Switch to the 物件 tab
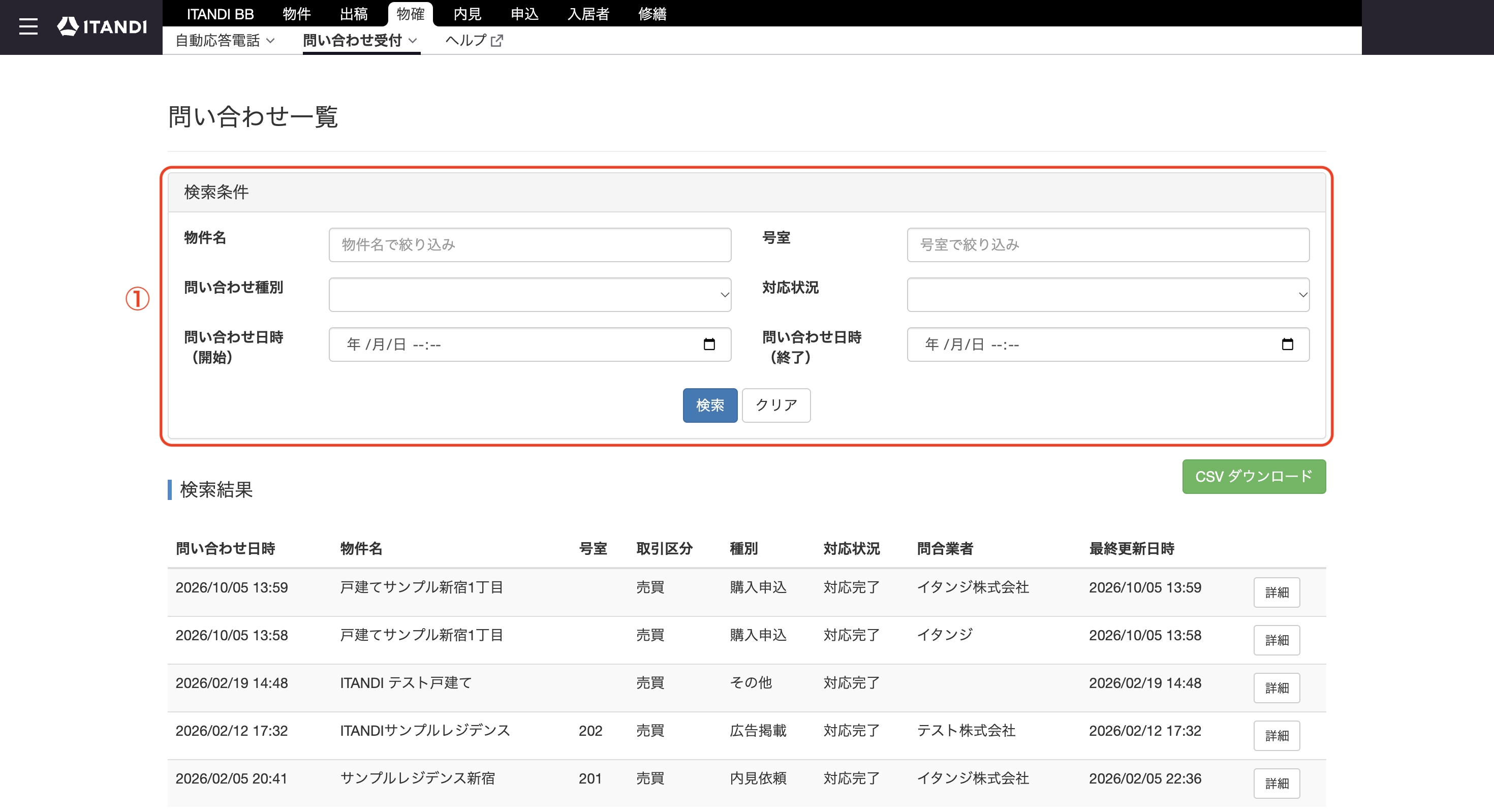1494x812 pixels. (x=296, y=14)
